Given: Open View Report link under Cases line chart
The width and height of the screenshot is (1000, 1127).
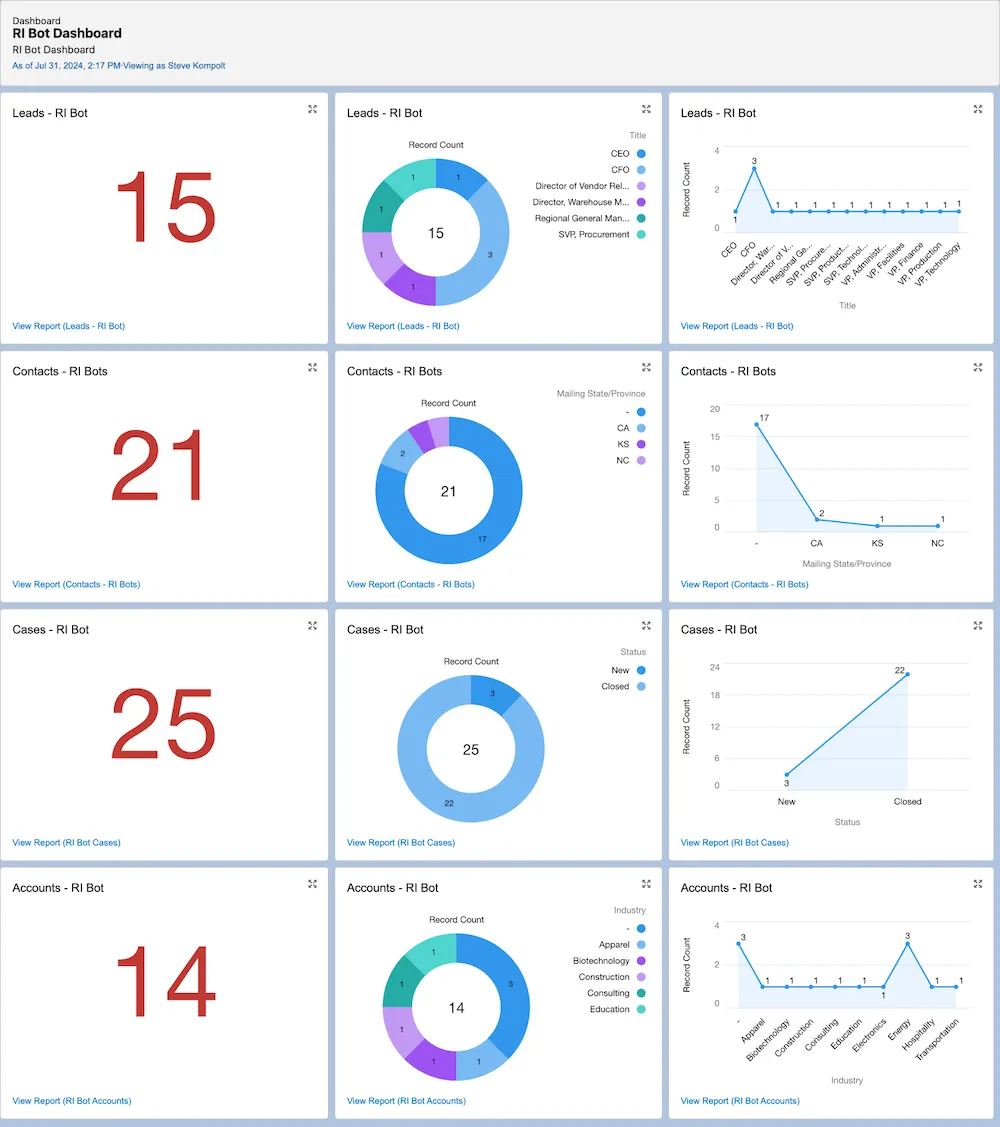Looking at the screenshot, I should (x=735, y=842).
